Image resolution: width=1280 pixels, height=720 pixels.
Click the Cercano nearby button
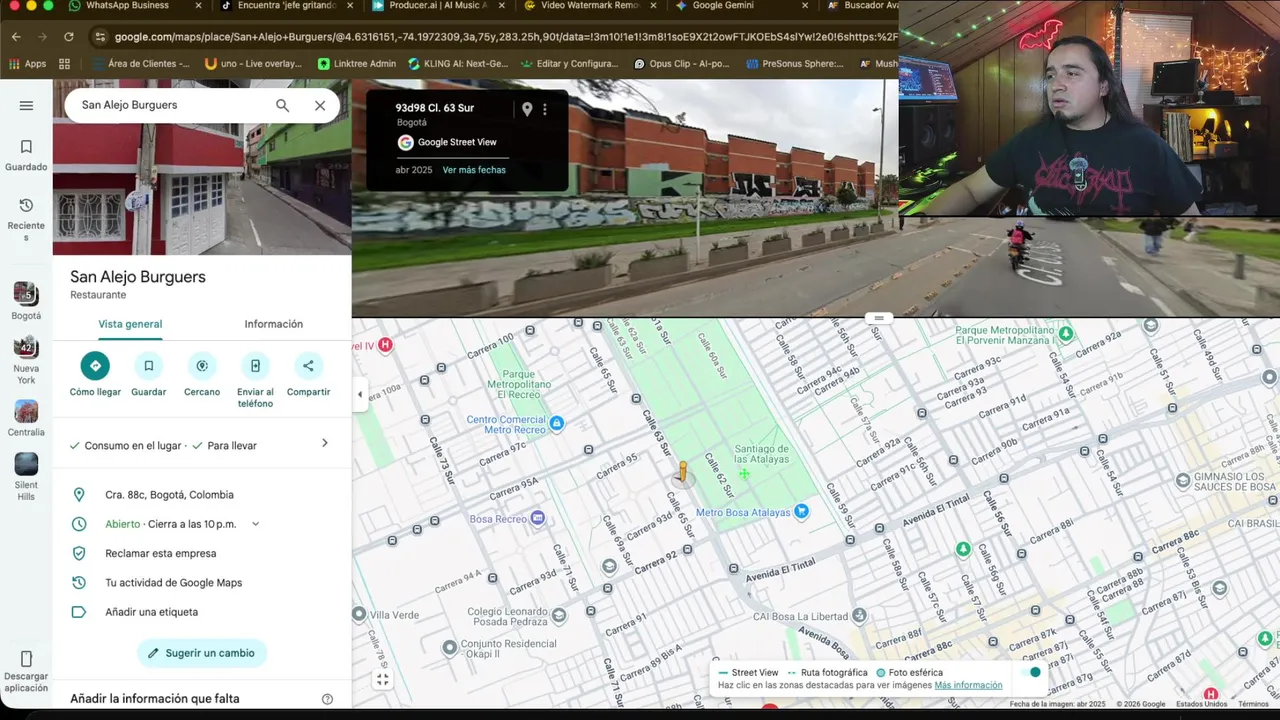(x=202, y=366)
